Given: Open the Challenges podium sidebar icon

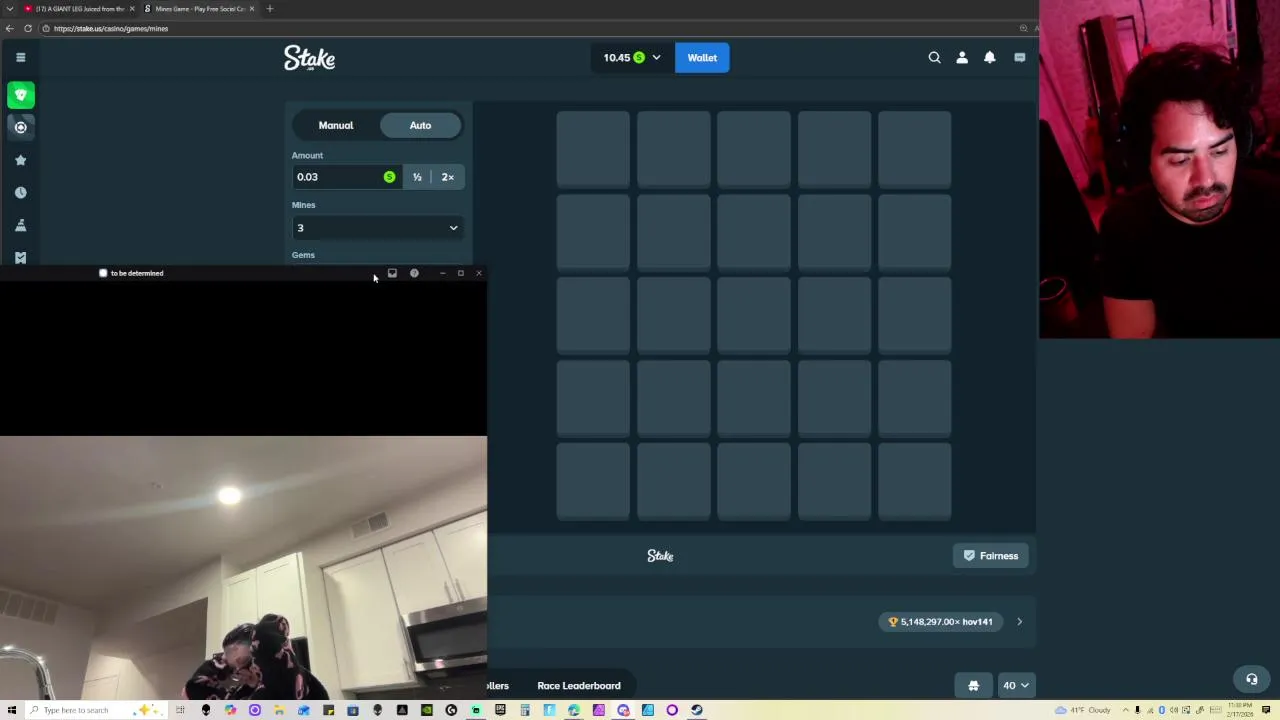Looking at the screenshot, I should click(x=20, y=225).
